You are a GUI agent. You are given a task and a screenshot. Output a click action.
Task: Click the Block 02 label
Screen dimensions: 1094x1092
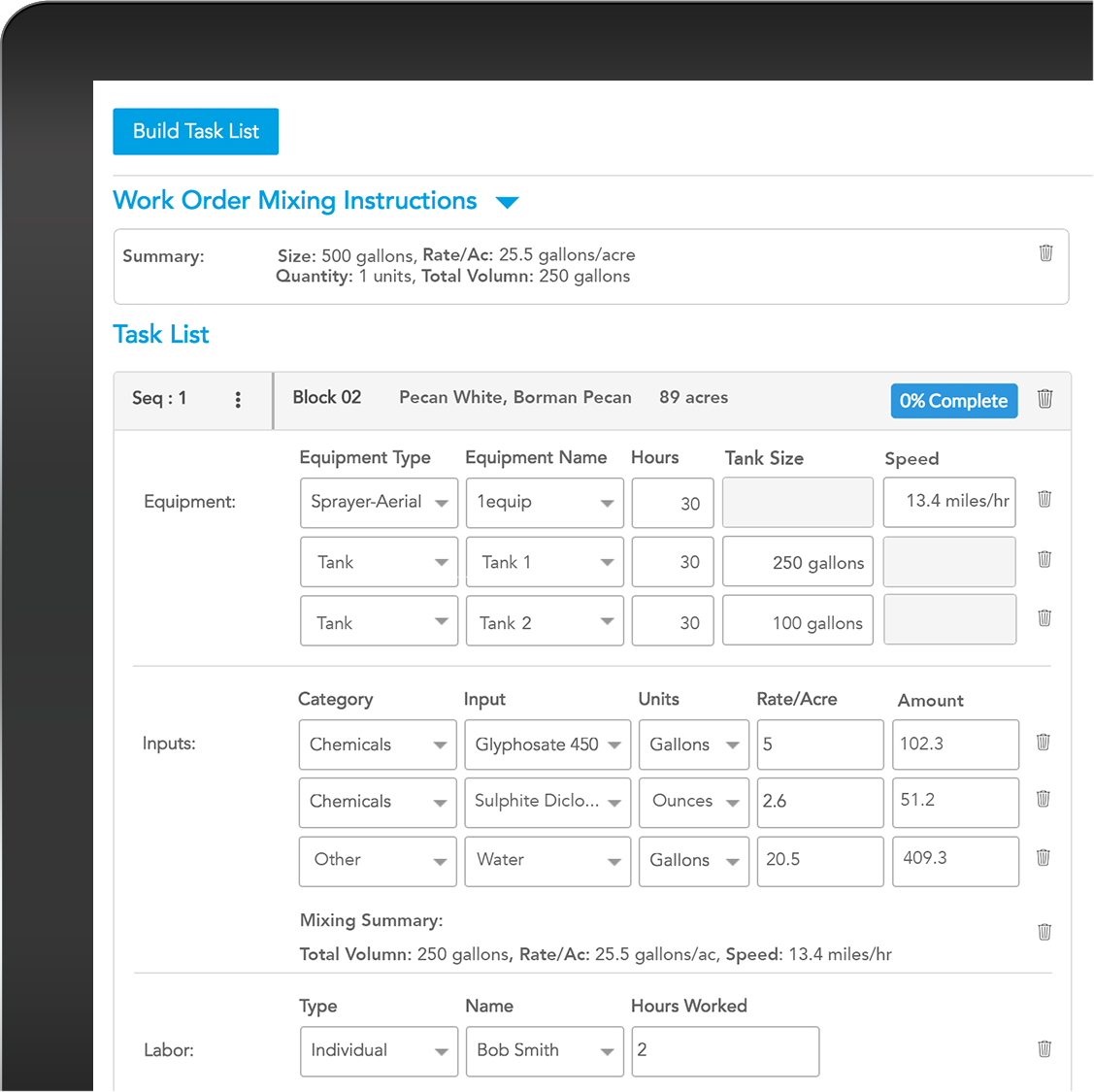(x=326, y=398)
